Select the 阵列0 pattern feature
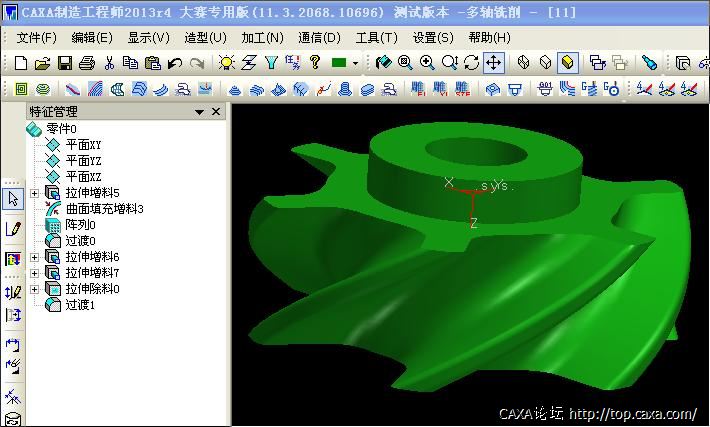The image size is (710, 427). [x=81, y=225]
